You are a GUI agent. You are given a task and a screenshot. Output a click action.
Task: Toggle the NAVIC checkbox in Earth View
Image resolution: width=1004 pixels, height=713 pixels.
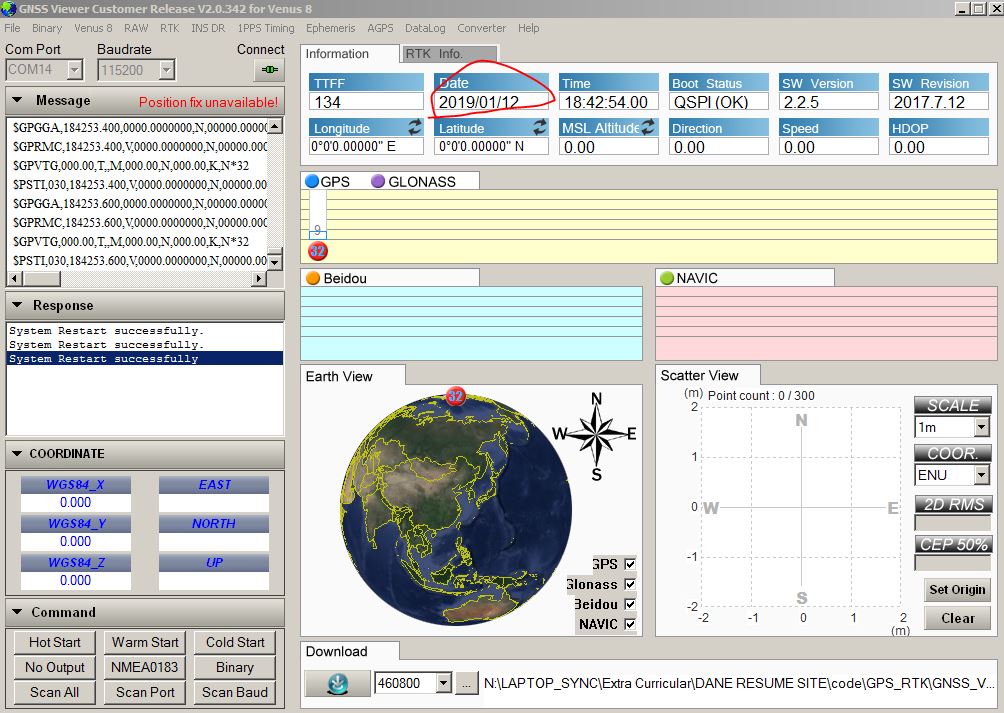[x=630, y=623]
